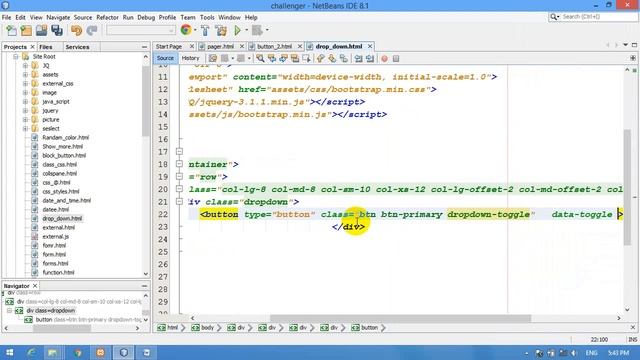Switch to the Start Page tab
Screen dimensions: 640x360
[x=169, y=47]
